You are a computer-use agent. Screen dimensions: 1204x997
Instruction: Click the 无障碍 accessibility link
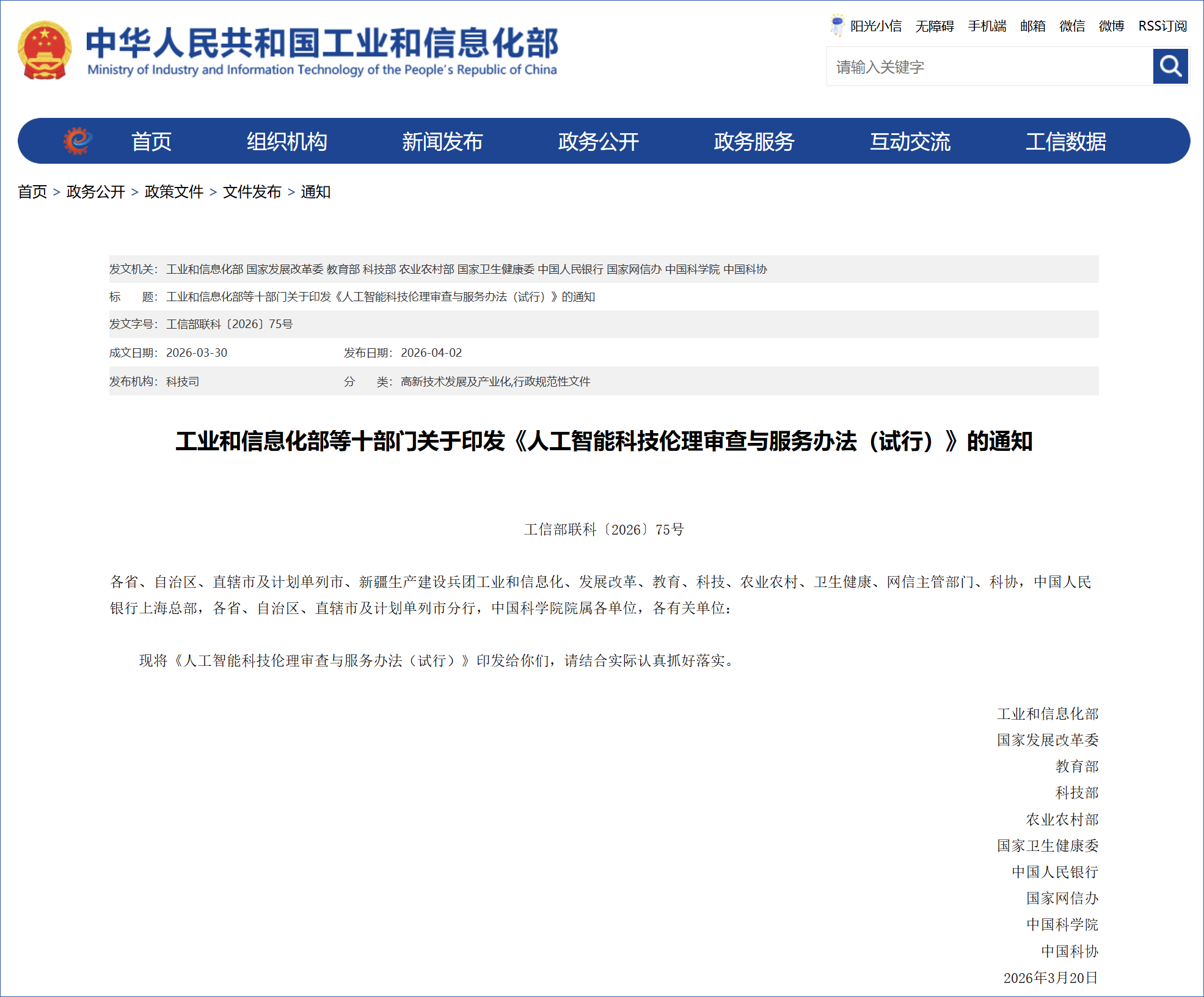pyautogui.click(x=934, y=26)
